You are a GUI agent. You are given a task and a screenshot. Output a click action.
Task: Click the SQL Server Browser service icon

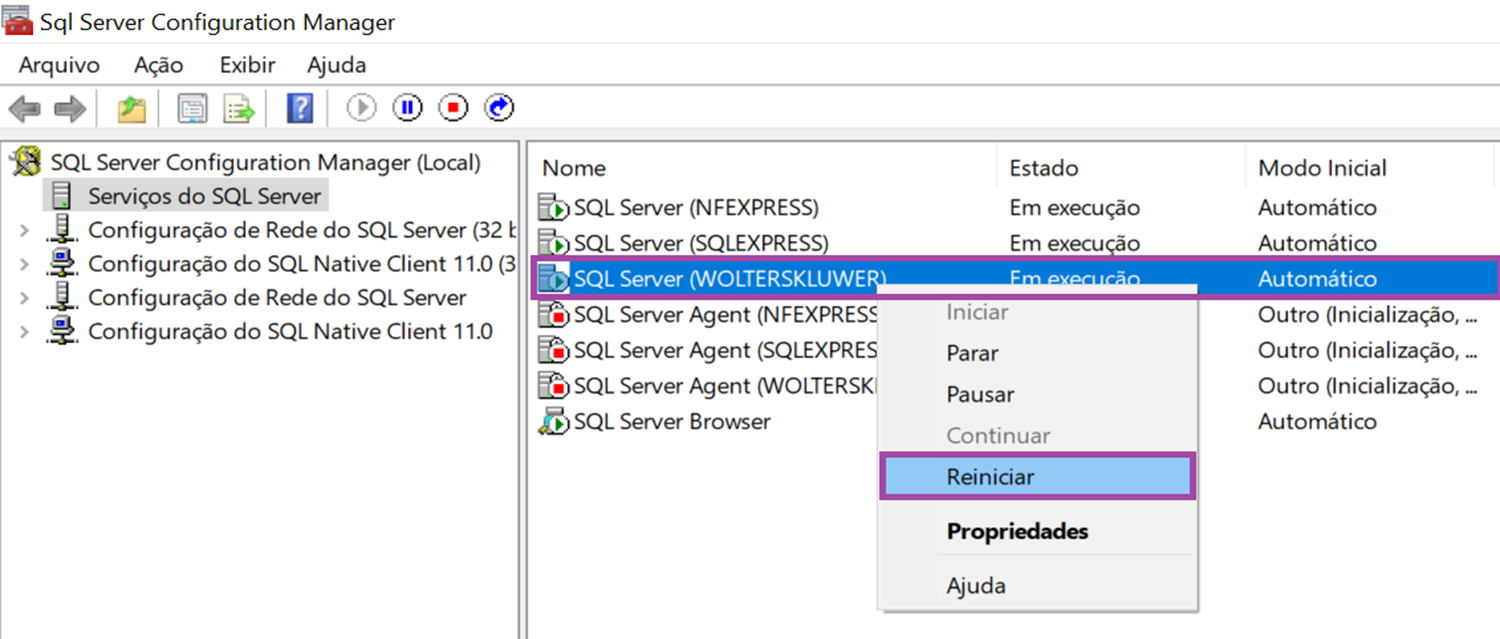tap(553, 422)
